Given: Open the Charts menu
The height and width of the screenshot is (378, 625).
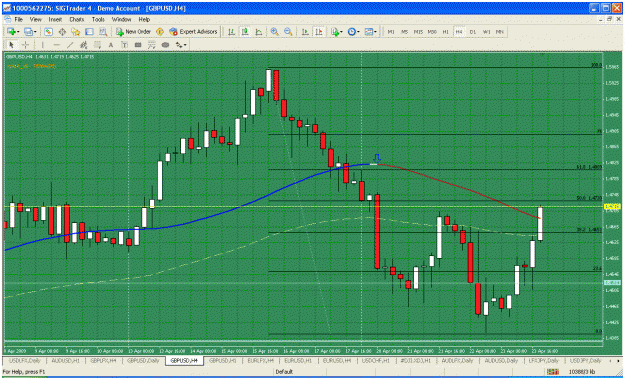Looking at the screenshot, I should point(77,19).
